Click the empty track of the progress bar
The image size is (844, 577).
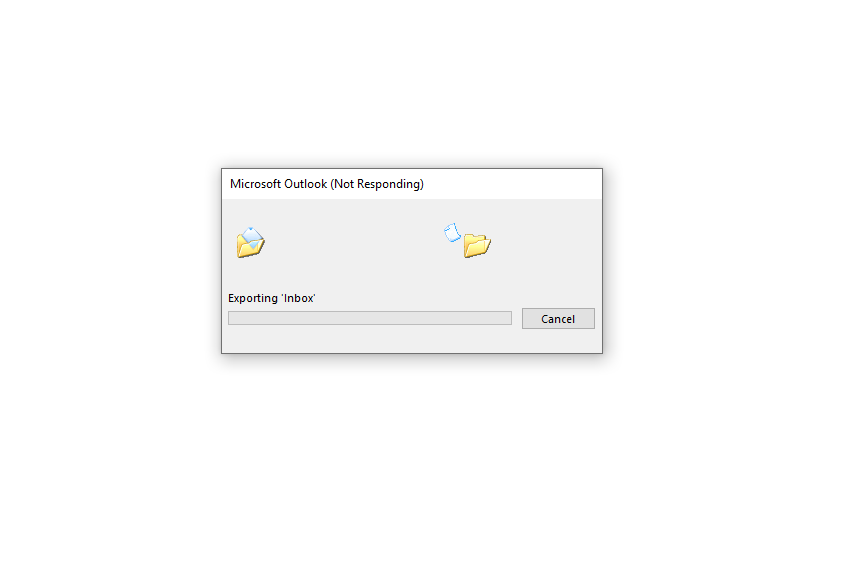(370, 318)
